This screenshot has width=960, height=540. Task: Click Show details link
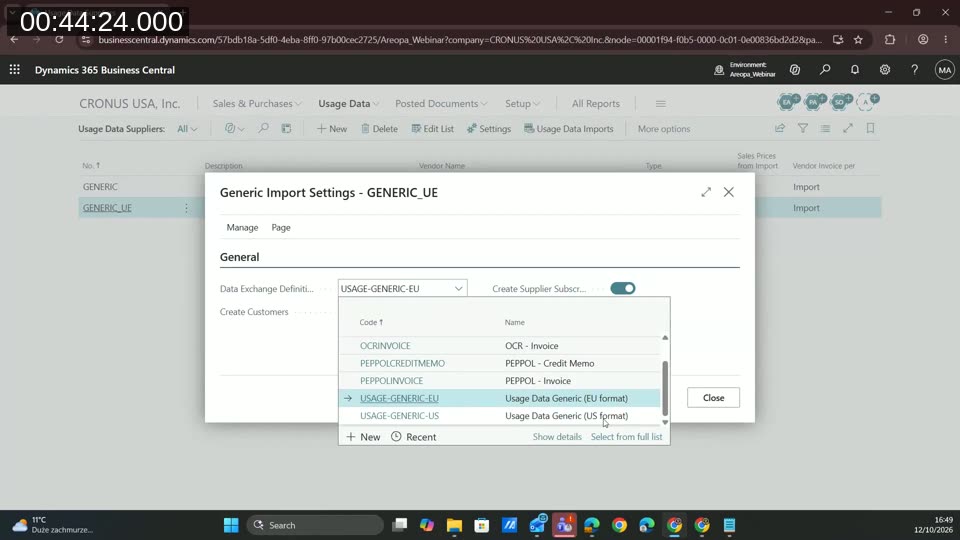[557, 437]
